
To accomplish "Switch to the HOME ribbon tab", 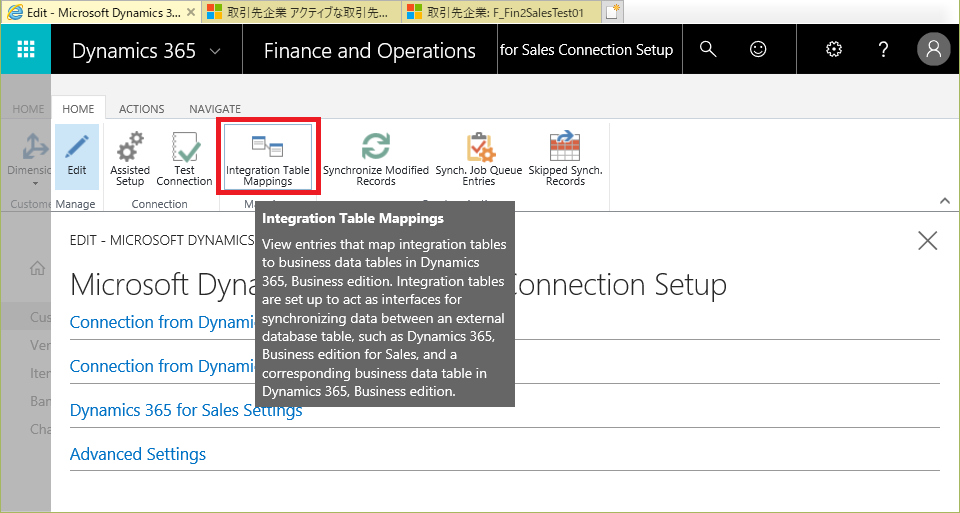I will point(78,109).
